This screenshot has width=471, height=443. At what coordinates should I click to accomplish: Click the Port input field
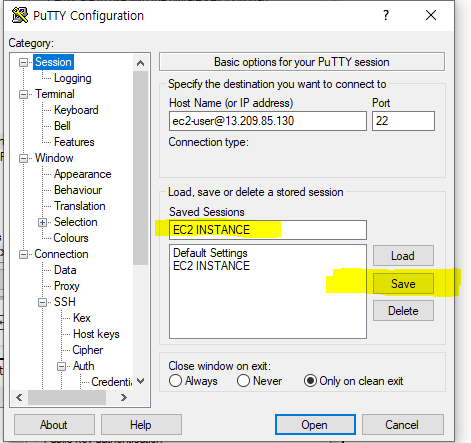point(403,121)
